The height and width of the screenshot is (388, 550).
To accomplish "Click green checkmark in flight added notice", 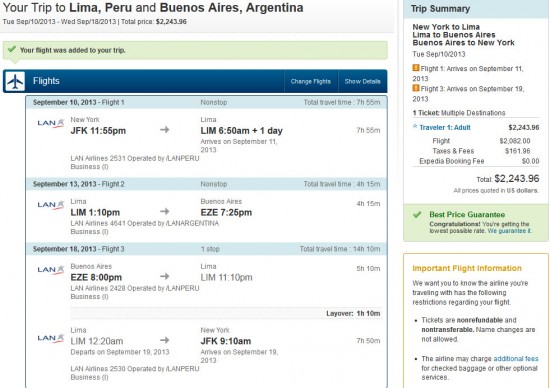I will (x=12, y=49).
